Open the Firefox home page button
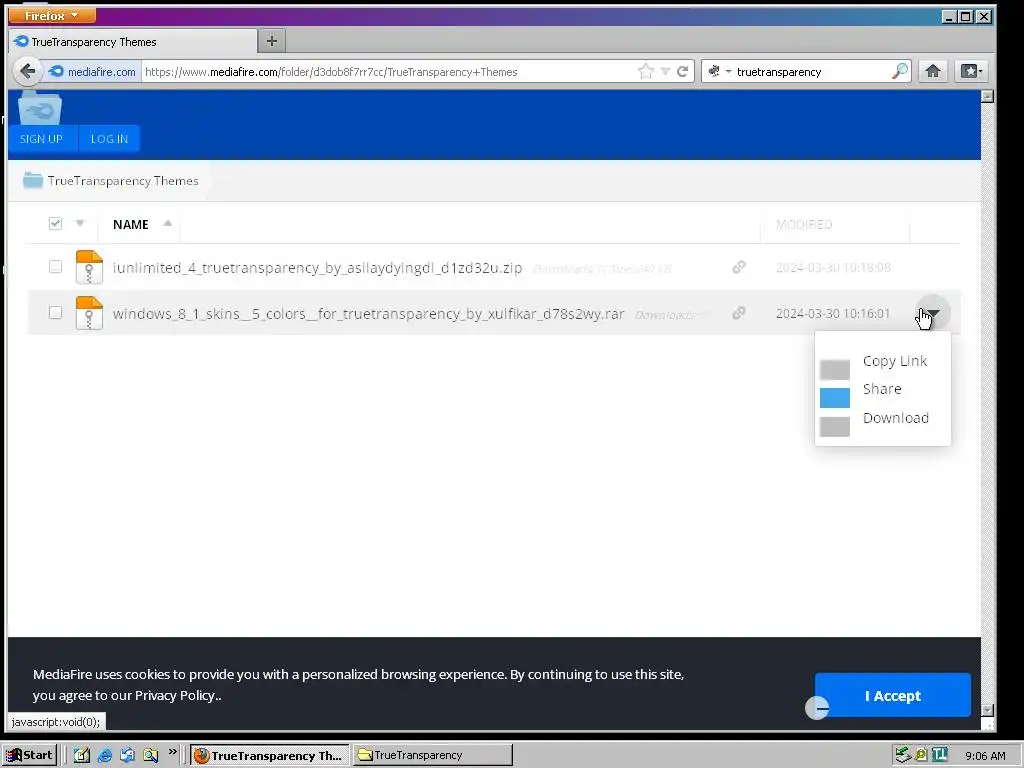This screenshot has height=768, width=1024. tap(933, 71)
